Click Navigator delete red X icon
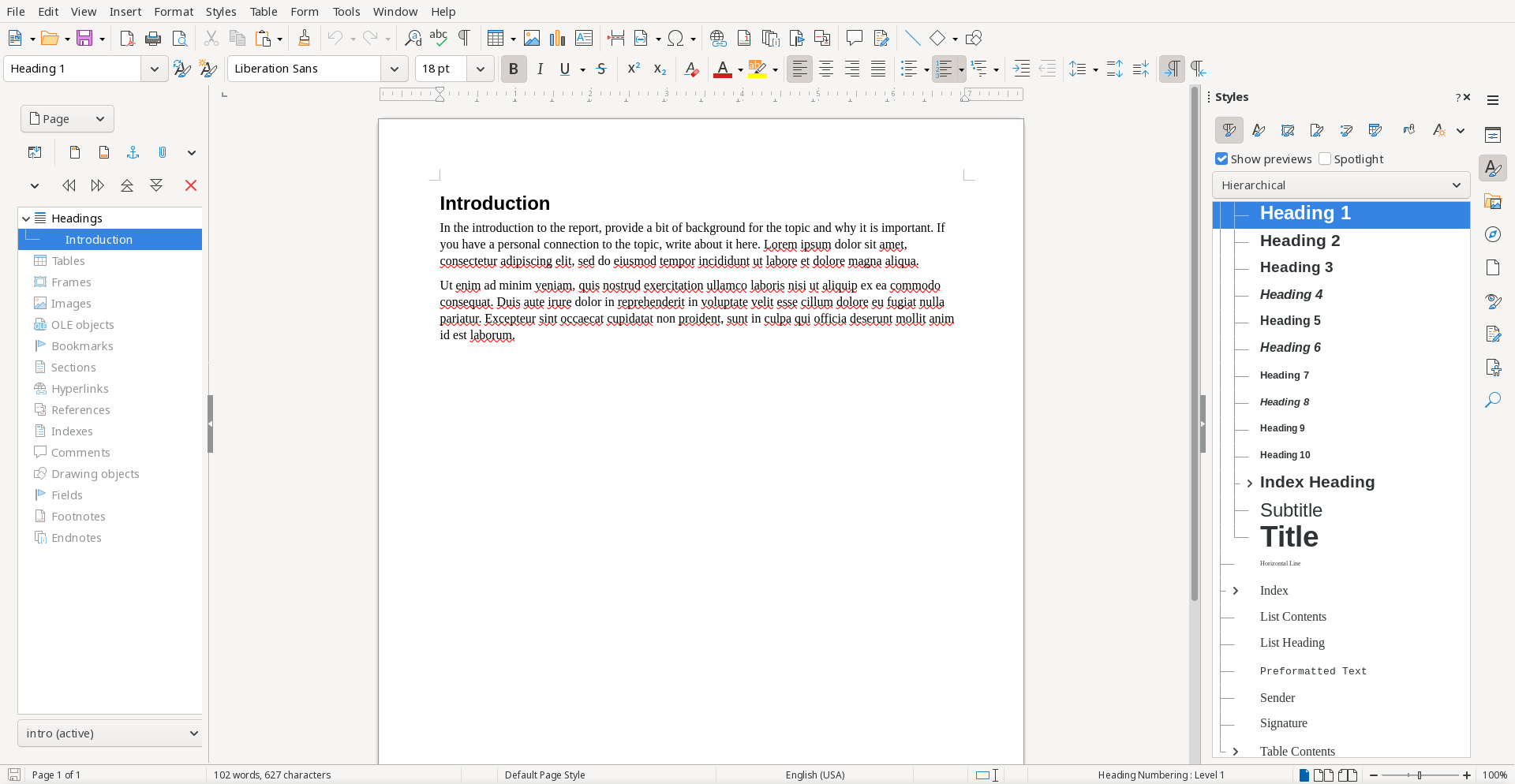 [x=191, y=185]
